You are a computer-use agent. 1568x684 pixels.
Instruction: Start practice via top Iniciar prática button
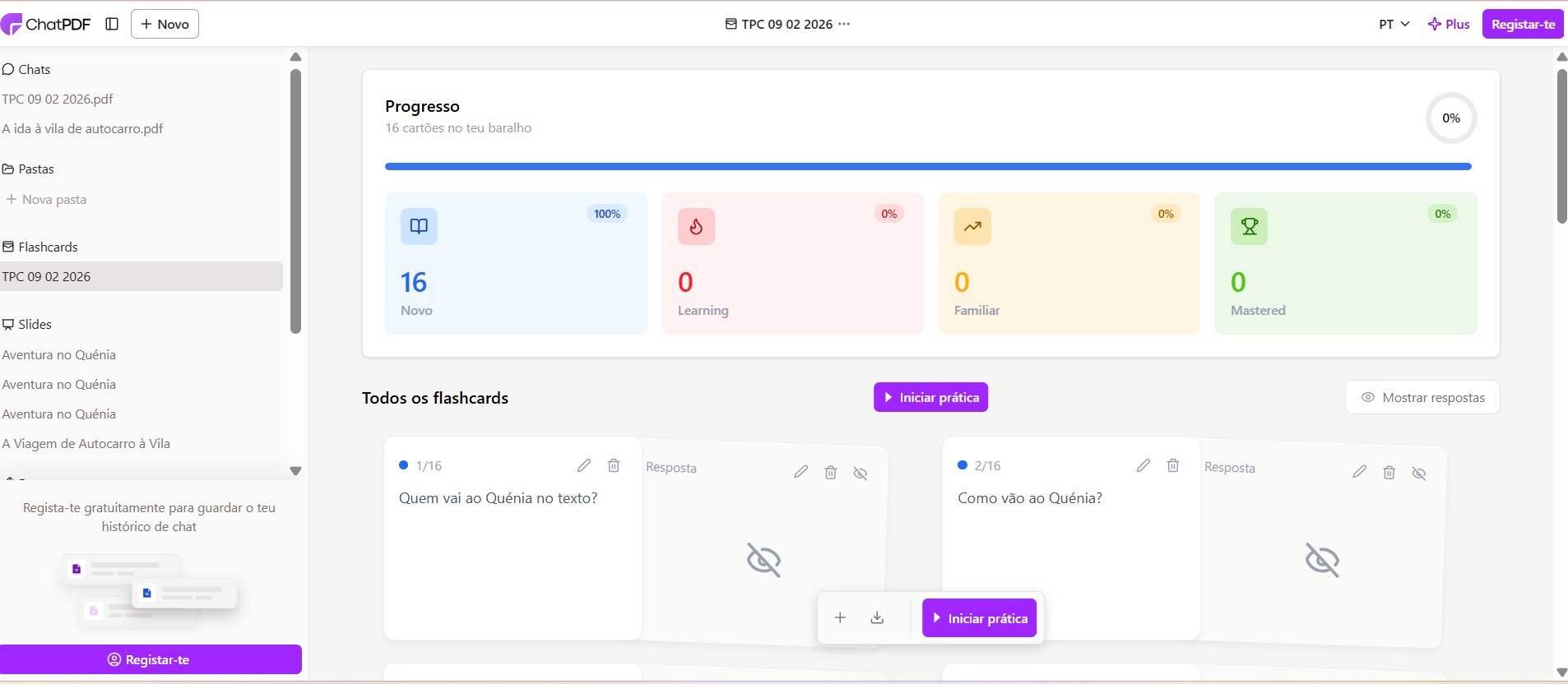(930, 397)
